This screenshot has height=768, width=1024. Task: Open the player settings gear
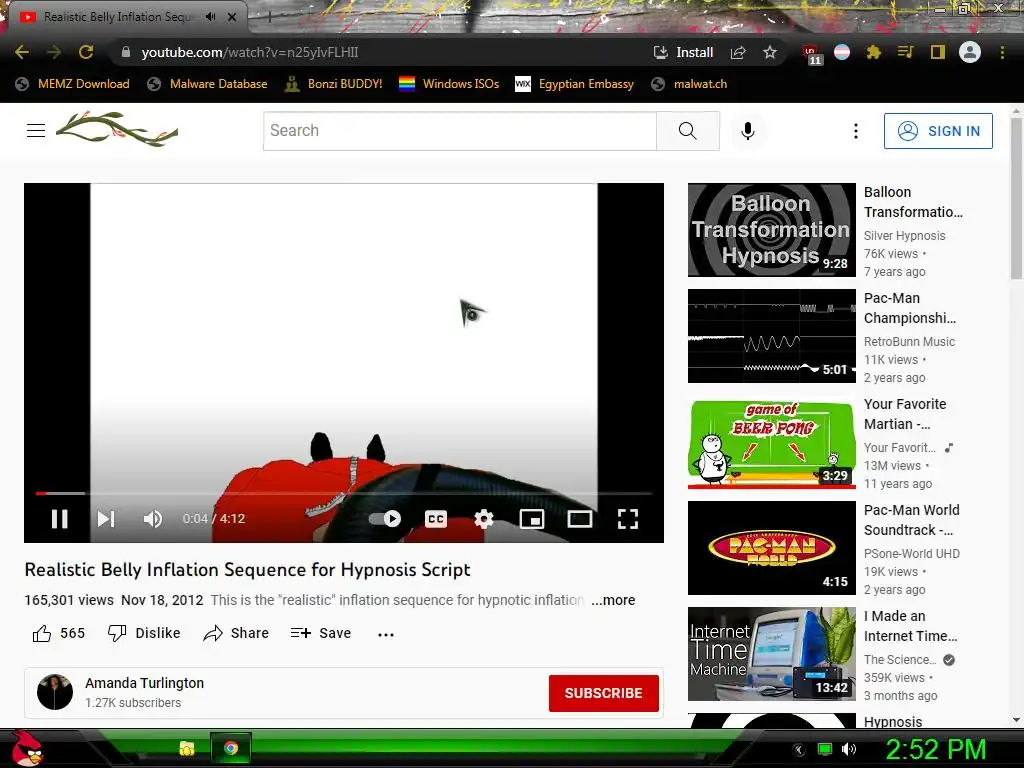coord(483,519)
